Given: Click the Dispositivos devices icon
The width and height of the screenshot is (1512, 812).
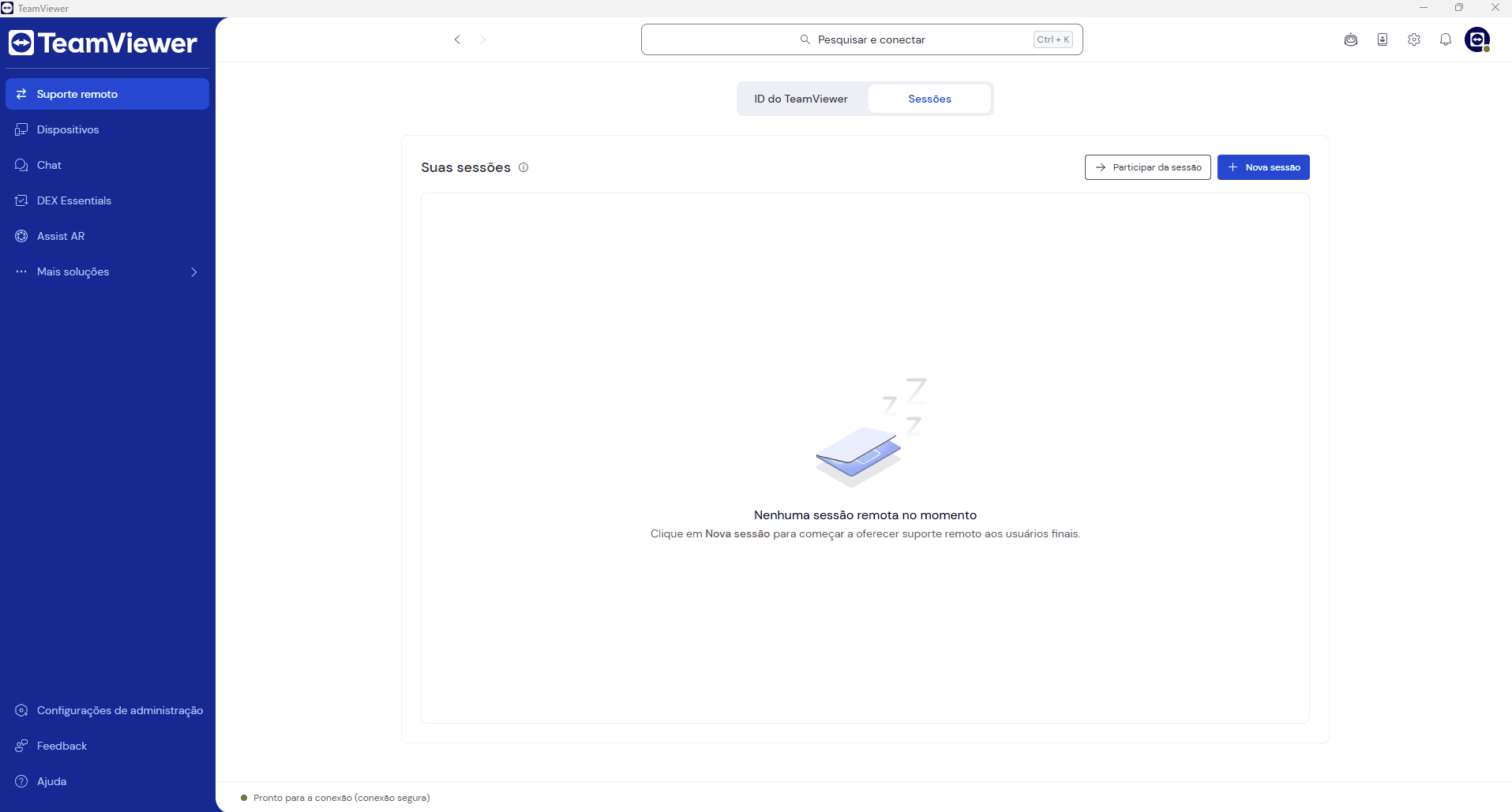Looking at the screenshot, I should (21, 129).
